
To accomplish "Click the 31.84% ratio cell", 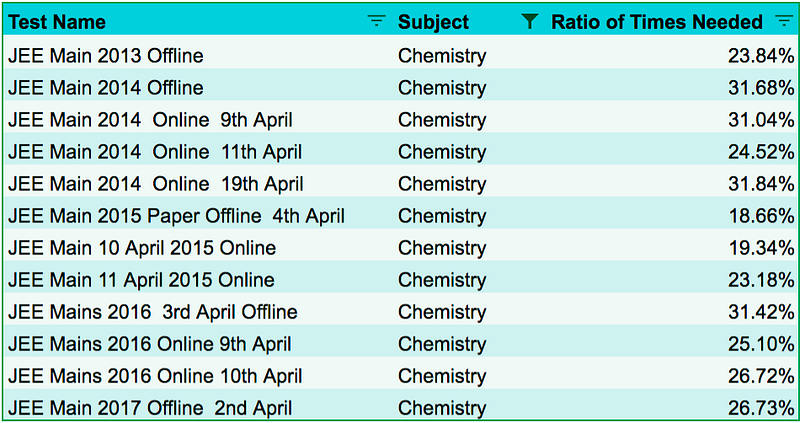I will pyautogui.click(x=761, y=184).
